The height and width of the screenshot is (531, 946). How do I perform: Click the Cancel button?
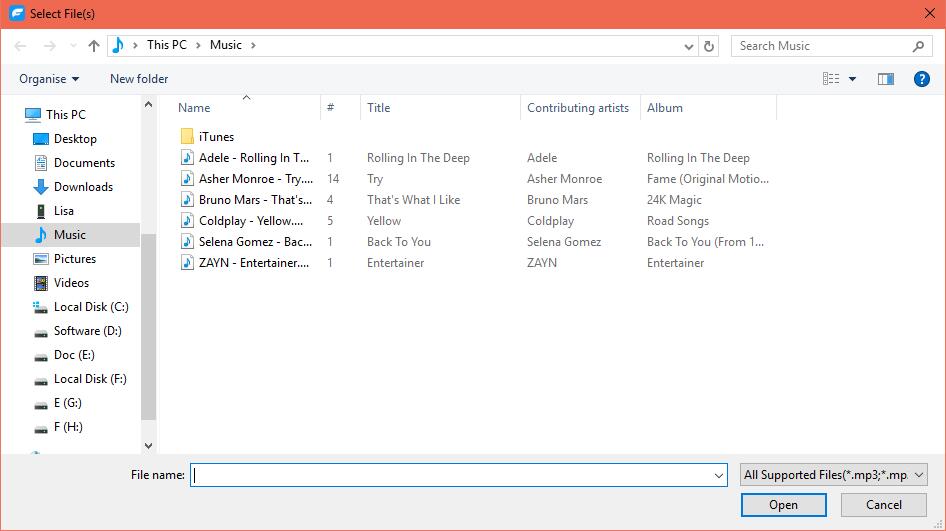pyautogui.click(x=883, y=505)
